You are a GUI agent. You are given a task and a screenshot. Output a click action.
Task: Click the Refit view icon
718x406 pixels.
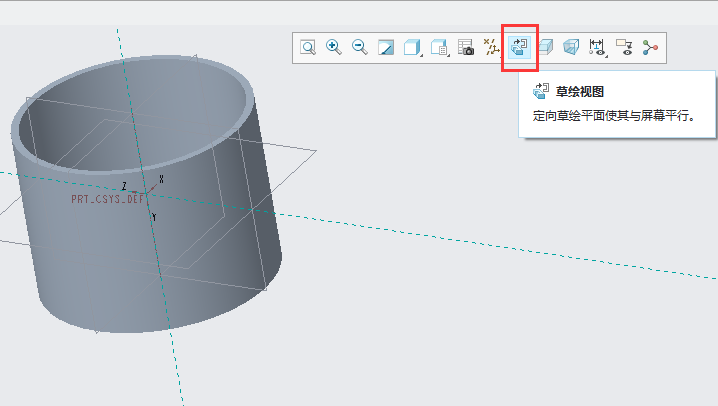point(308,47)
